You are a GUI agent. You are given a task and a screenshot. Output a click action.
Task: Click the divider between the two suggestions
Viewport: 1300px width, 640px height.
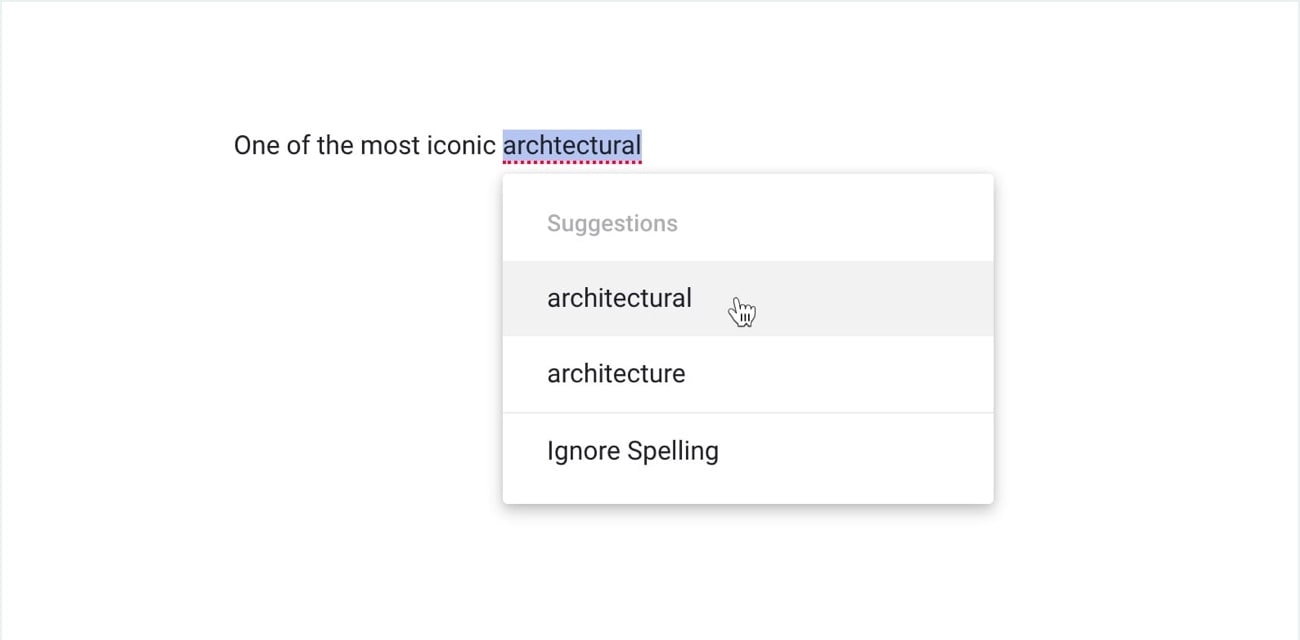(x=748, y=336)
